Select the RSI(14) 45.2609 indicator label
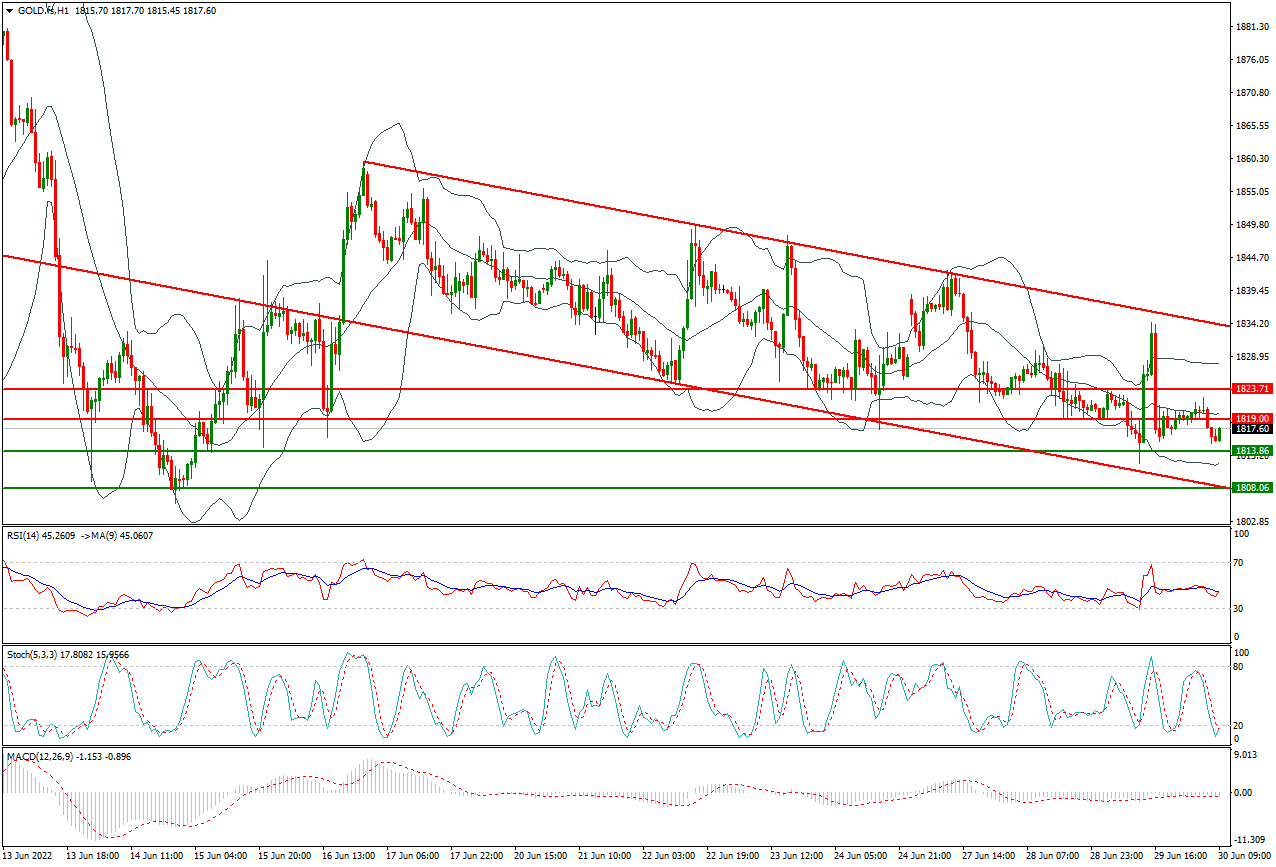Image resolution: width=1276 pixels, height=867 pixels. (41, 536)
